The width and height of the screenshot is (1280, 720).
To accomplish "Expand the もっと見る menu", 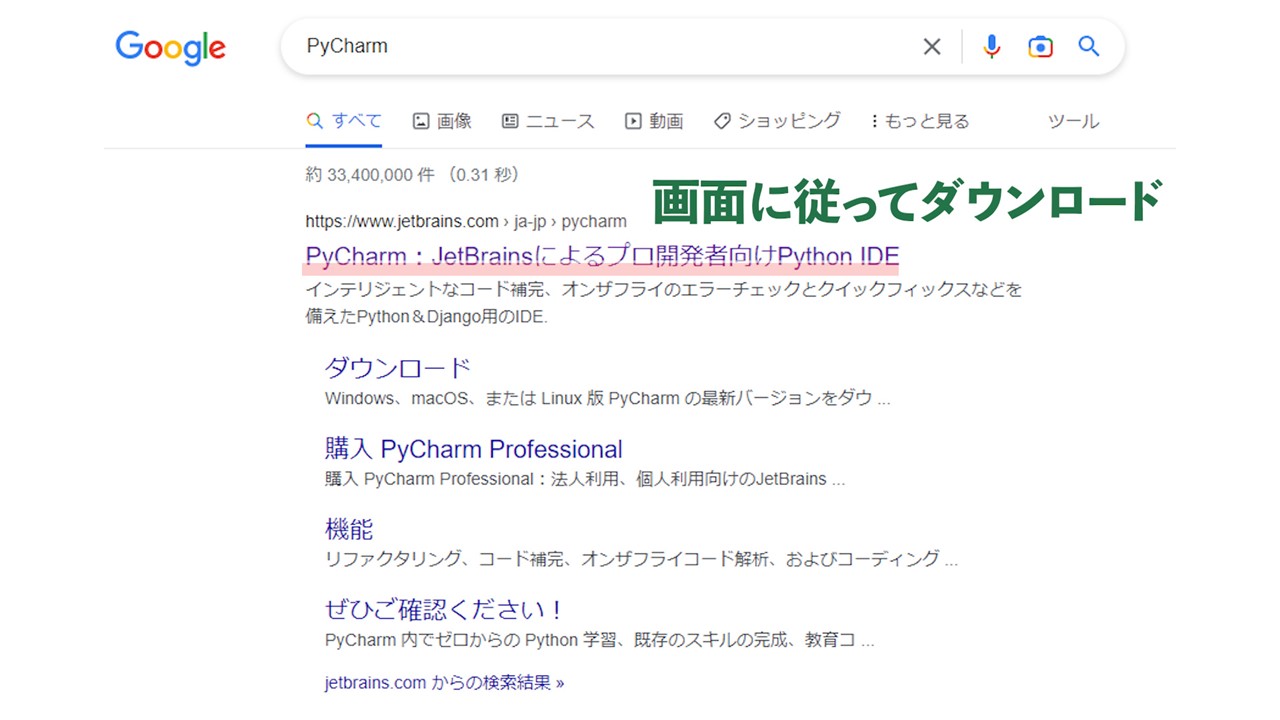I will [920, 121].
